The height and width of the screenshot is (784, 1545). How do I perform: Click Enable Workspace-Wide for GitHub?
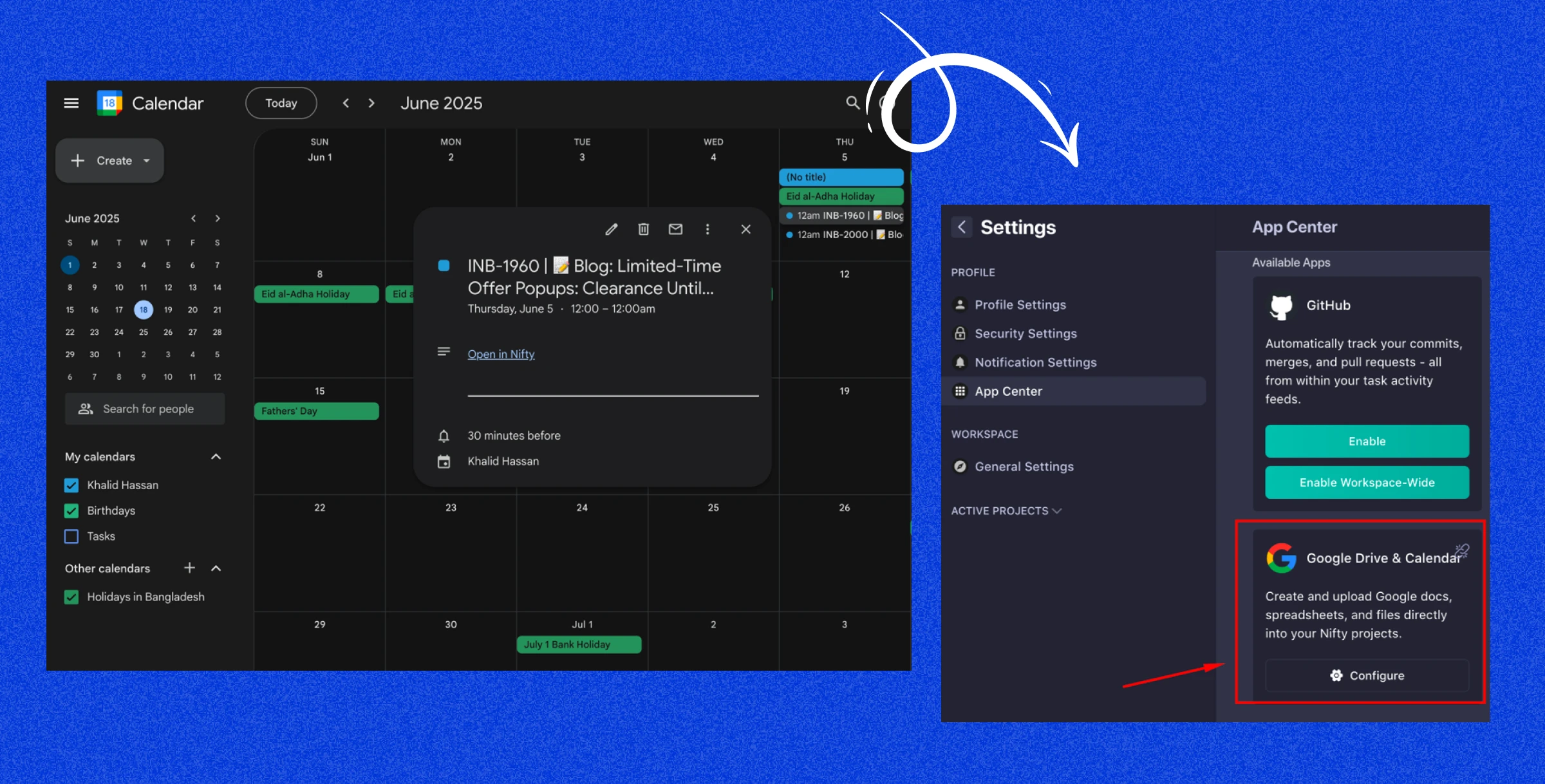click(x=1367, y=483)
